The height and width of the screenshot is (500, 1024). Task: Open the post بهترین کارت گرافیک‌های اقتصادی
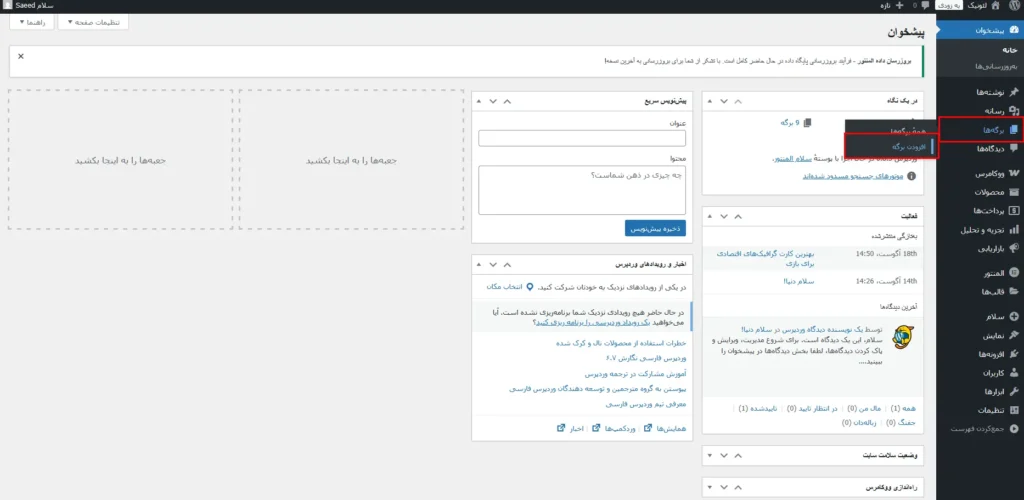765,258
